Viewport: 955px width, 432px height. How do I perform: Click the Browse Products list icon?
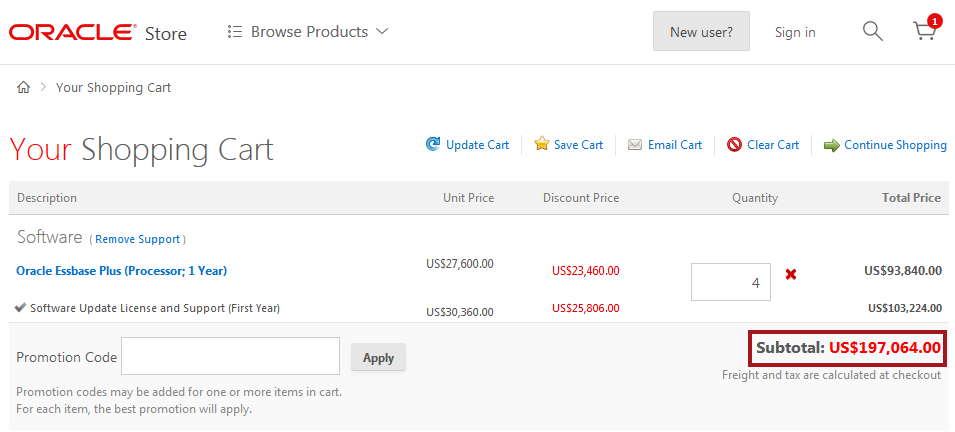tap(234, 32)
